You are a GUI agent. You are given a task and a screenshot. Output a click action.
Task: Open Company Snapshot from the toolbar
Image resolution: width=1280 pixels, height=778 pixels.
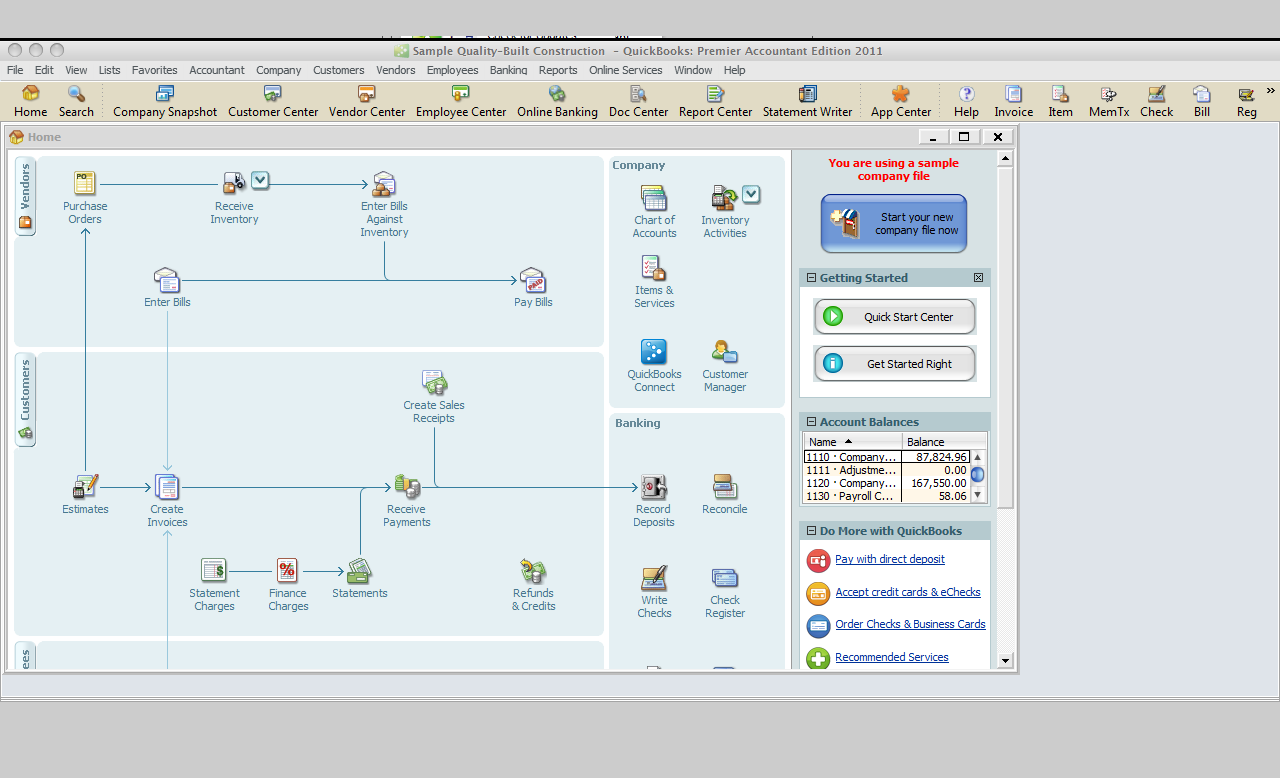165,101
